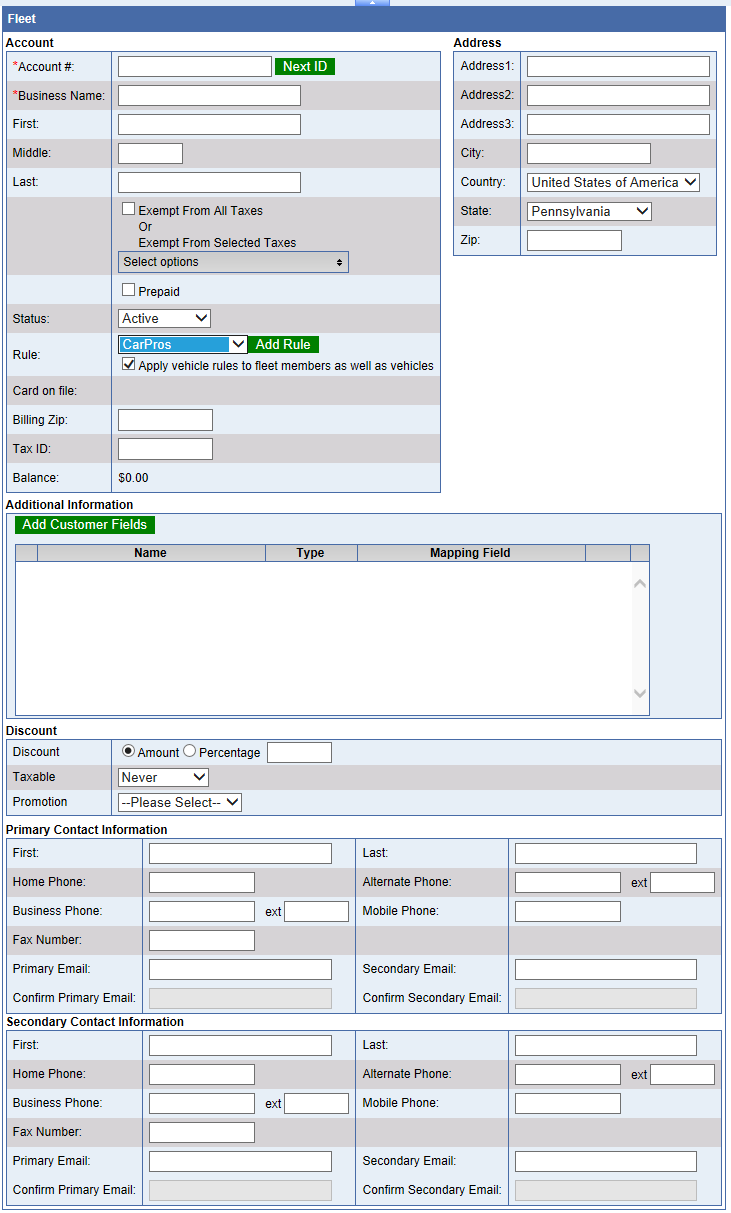Open the Promotion Please Select dropdown
The width and height of the screenshot is (731, 1213).
coord(180,802)
